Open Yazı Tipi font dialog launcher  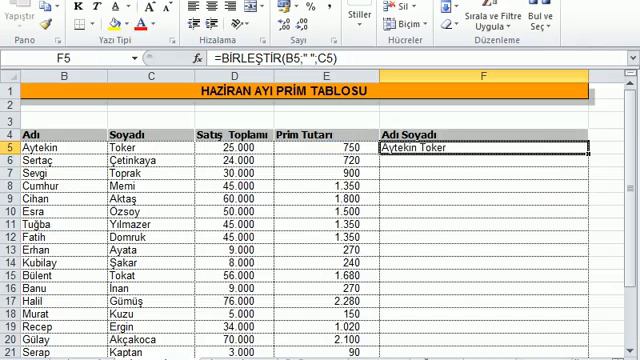coord(172,40)
